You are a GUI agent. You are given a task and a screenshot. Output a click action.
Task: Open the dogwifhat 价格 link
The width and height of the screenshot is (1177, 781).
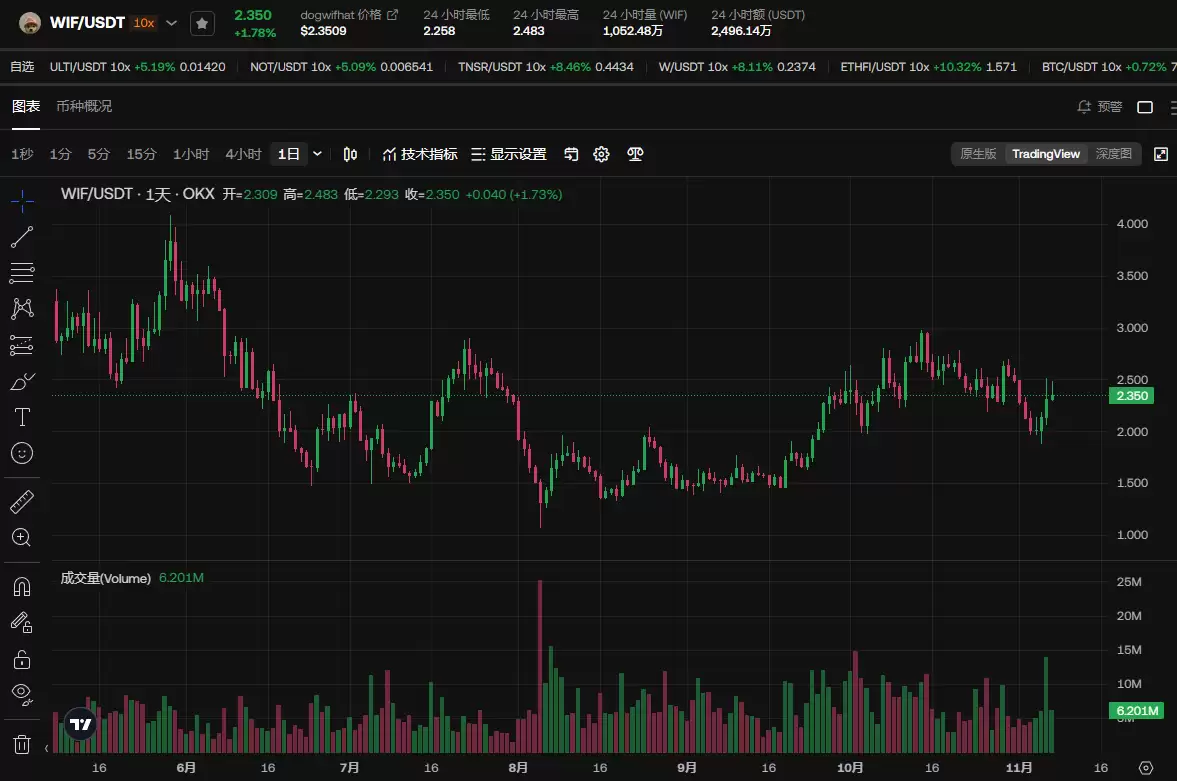[x=349, y=15]
